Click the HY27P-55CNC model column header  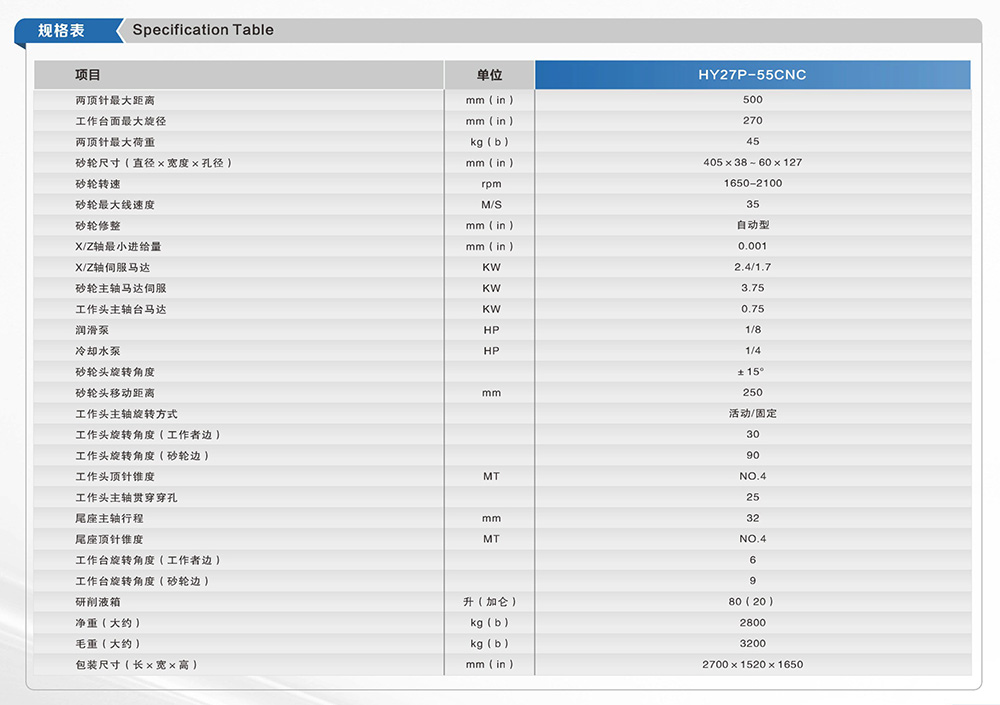click(x=752, y=75)
